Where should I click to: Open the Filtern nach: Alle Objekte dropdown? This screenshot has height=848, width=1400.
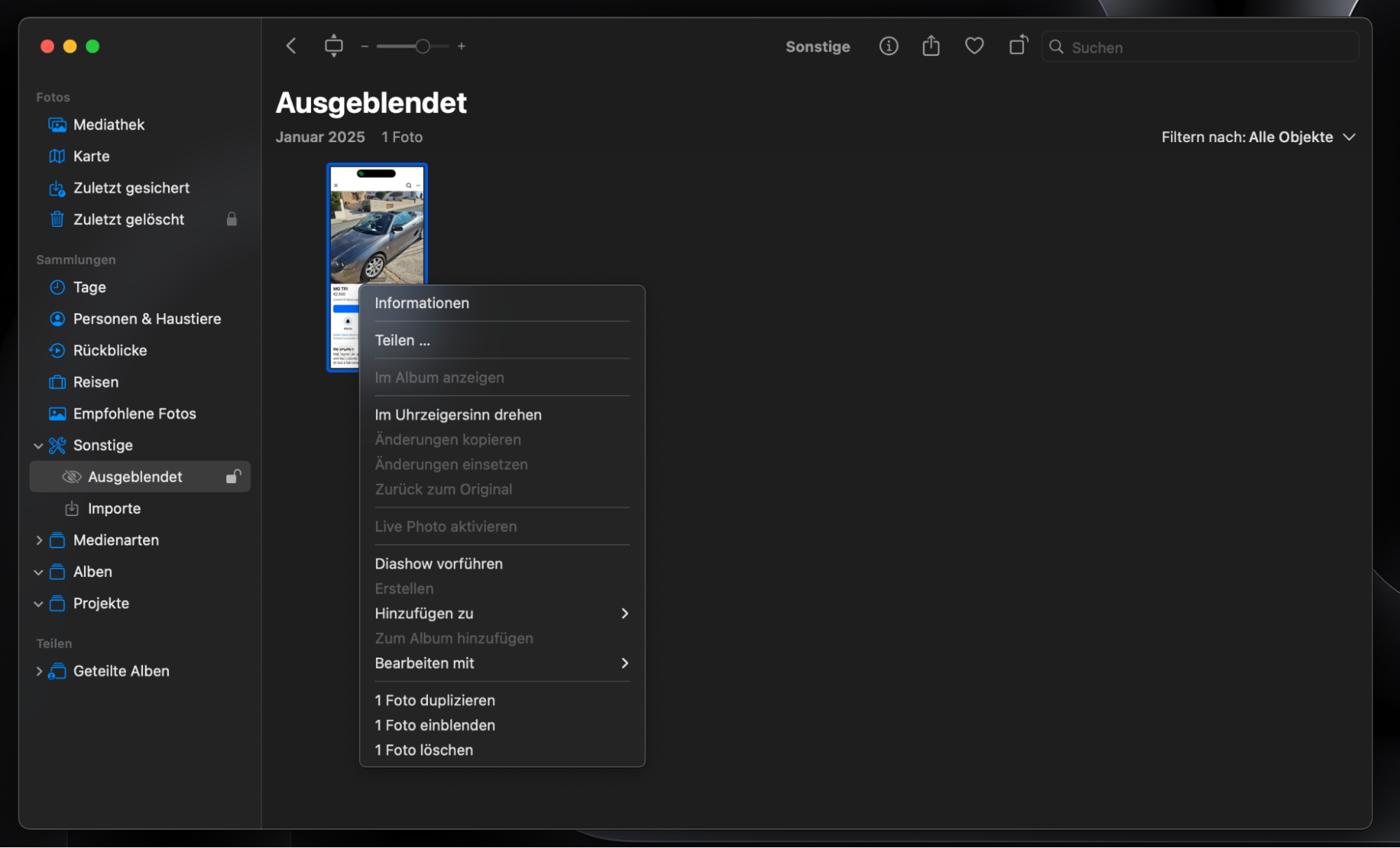click(x=1259, y=137)
